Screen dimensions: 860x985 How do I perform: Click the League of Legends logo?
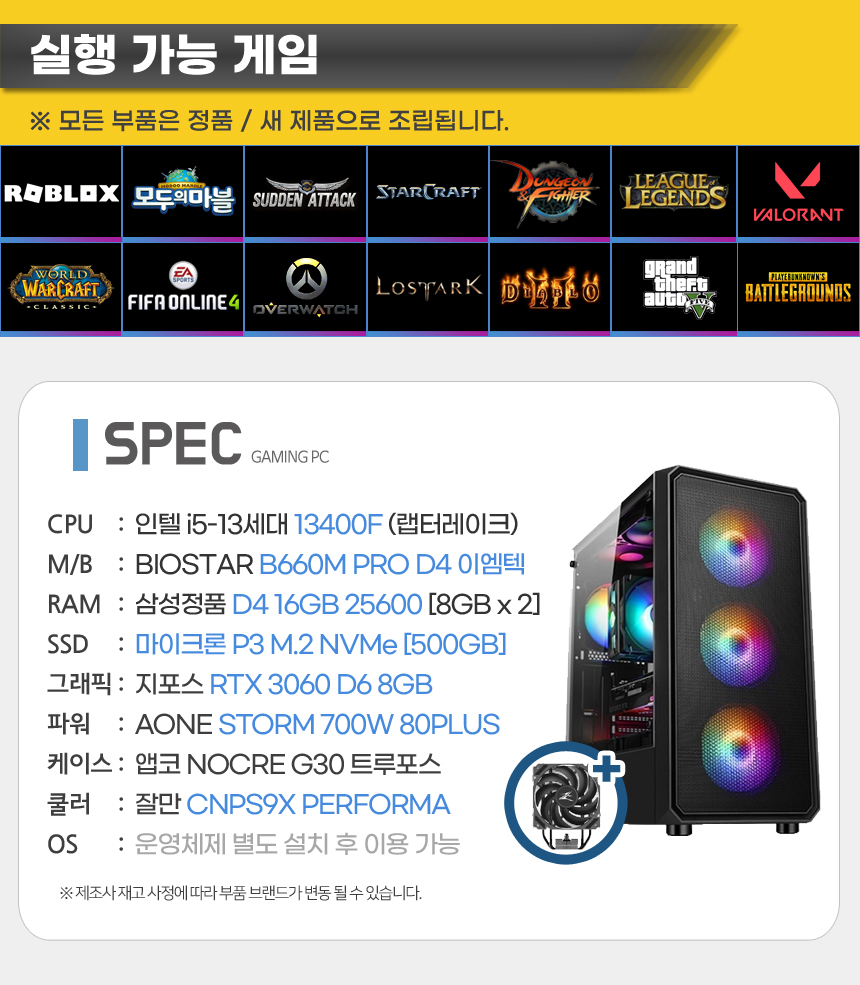(673, 193)
